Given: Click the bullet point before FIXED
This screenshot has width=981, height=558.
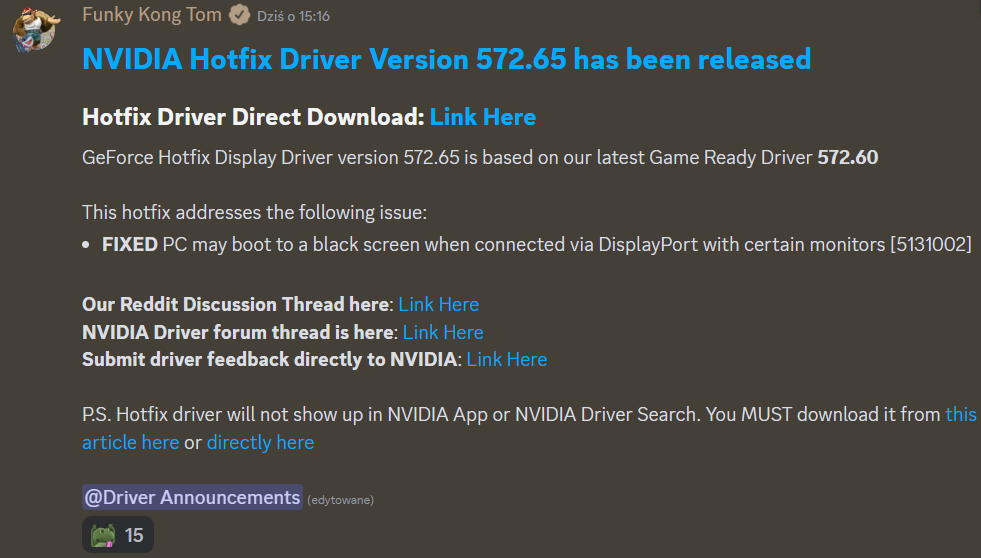Looking at the screenshot, I should click(87, 245).
